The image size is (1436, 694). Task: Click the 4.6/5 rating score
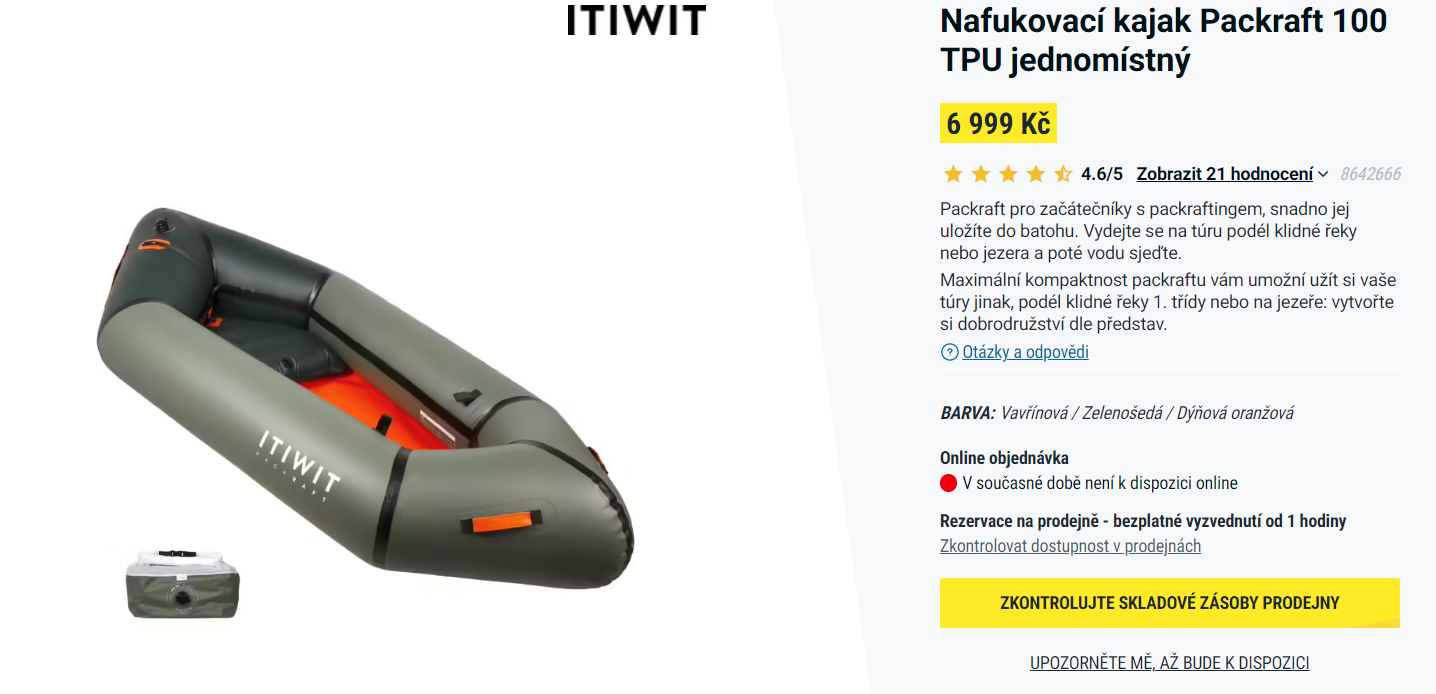pos(1102,174)
